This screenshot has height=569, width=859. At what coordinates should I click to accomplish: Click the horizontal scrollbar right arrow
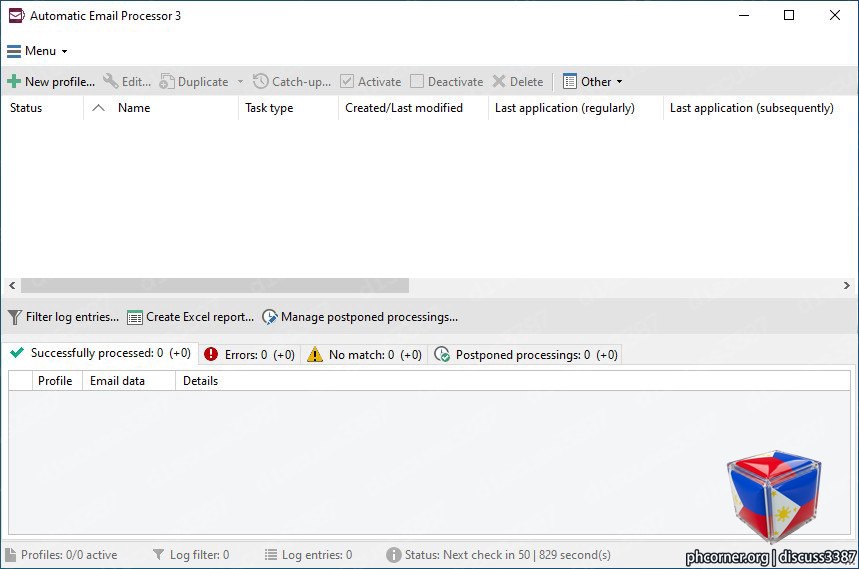[846, 285]
